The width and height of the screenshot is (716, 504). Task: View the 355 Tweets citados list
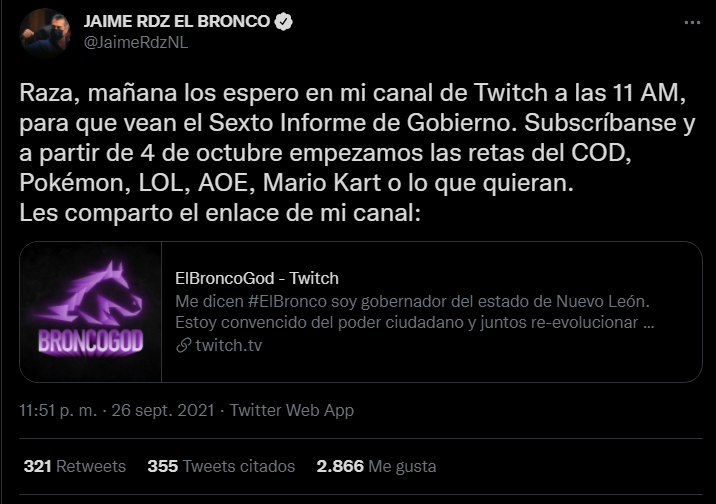coord(221,466)
